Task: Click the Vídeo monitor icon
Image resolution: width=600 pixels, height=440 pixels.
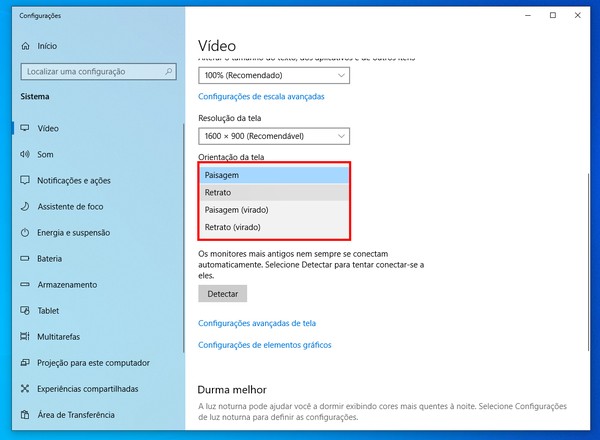Action: [x=25, y=128]
